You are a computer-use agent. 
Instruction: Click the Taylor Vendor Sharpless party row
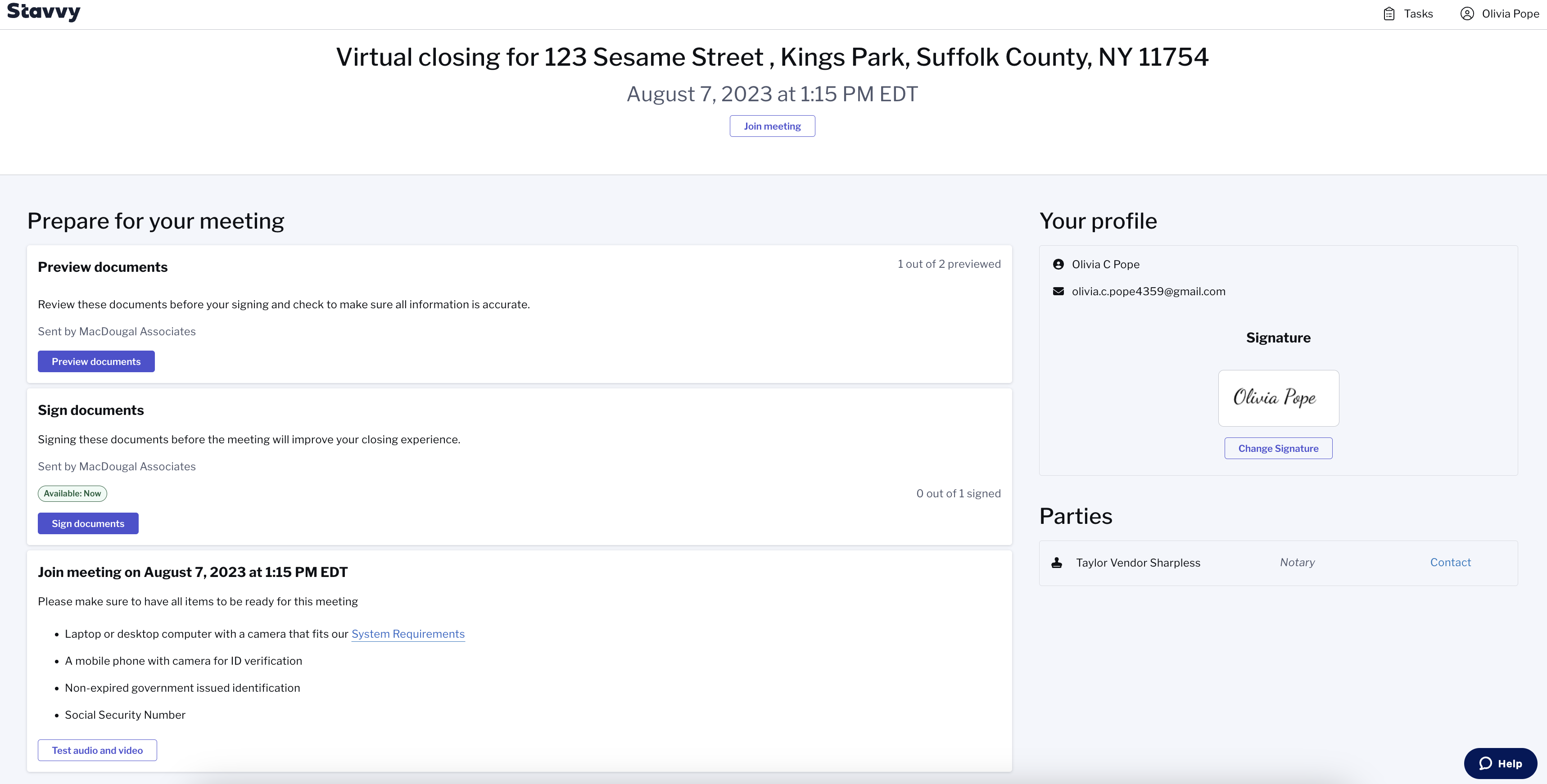[x=1278, y=563]
